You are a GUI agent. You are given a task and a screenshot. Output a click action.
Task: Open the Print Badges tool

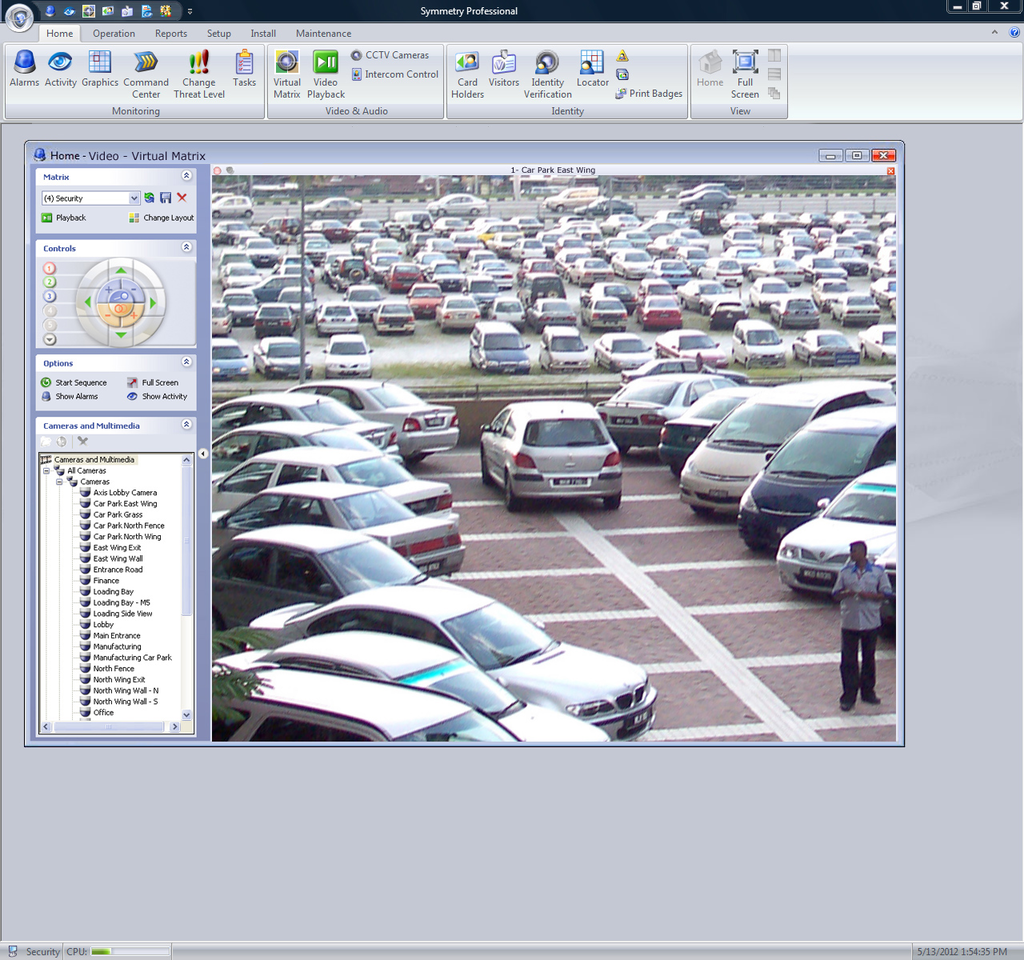click(x=648, y=93)
